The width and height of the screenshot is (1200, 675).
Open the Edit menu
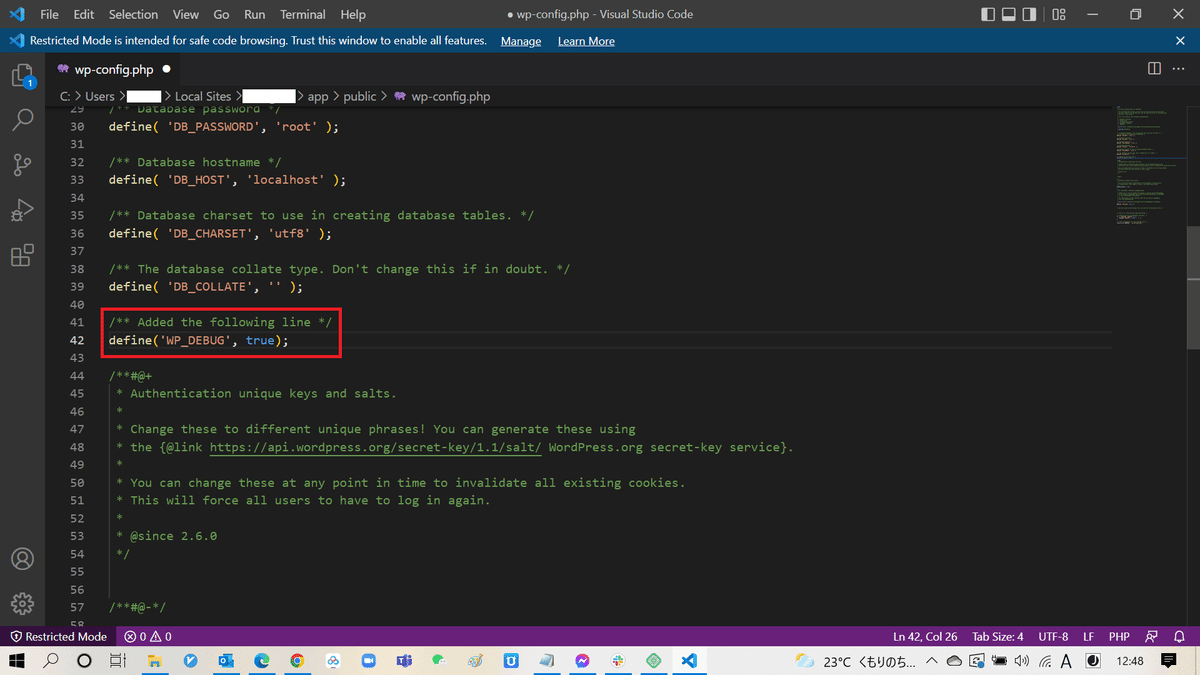(x=84, y=14)
